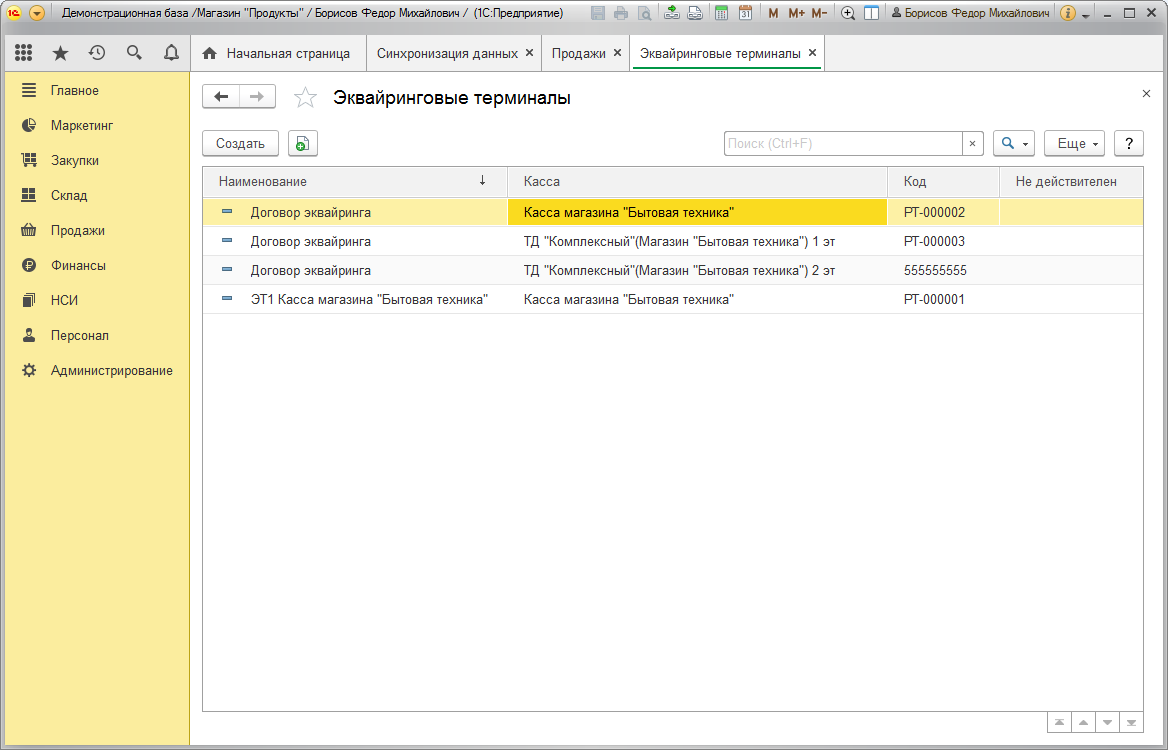Click the M- memory subtract button
The image size is (1168, 750).
(x=819, y=13)
